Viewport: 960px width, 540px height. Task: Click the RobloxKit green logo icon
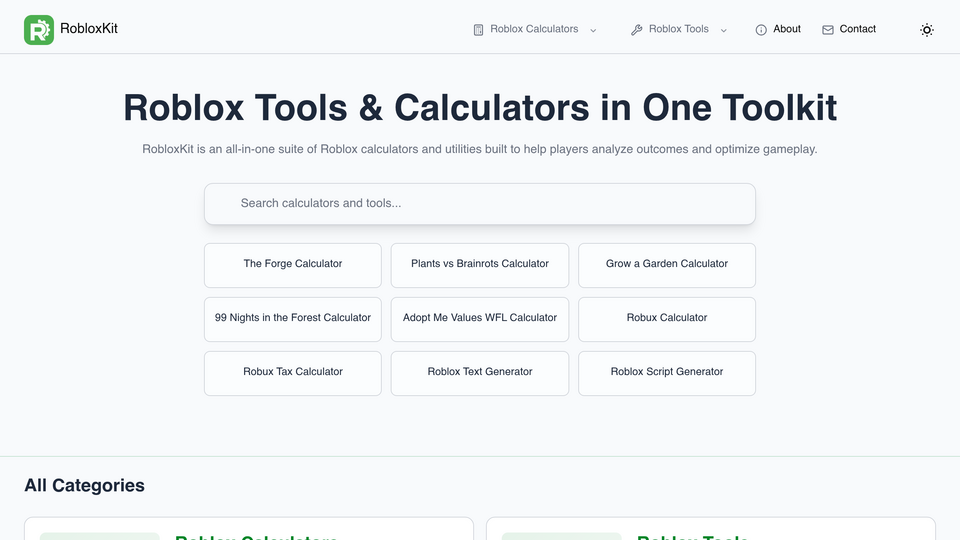tap(39, 30)
